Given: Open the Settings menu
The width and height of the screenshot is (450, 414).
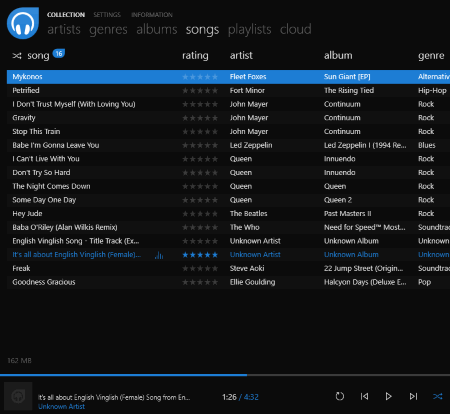Looking at the screenshot, I should pos(107,15).
